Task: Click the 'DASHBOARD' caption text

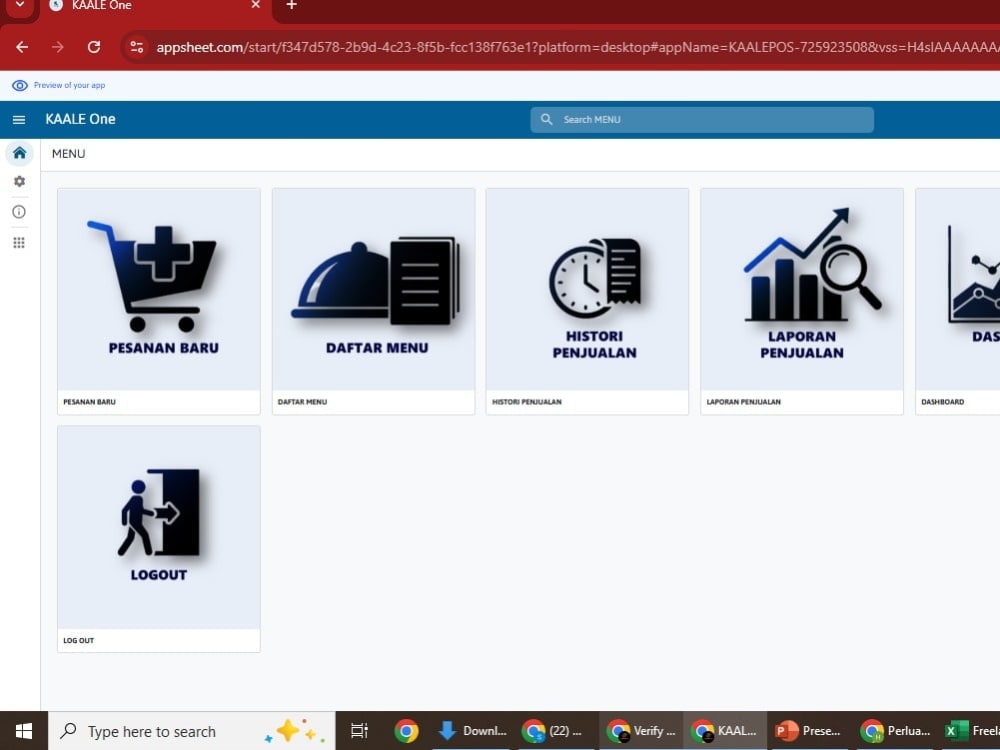Action: [x=943, y=402]
